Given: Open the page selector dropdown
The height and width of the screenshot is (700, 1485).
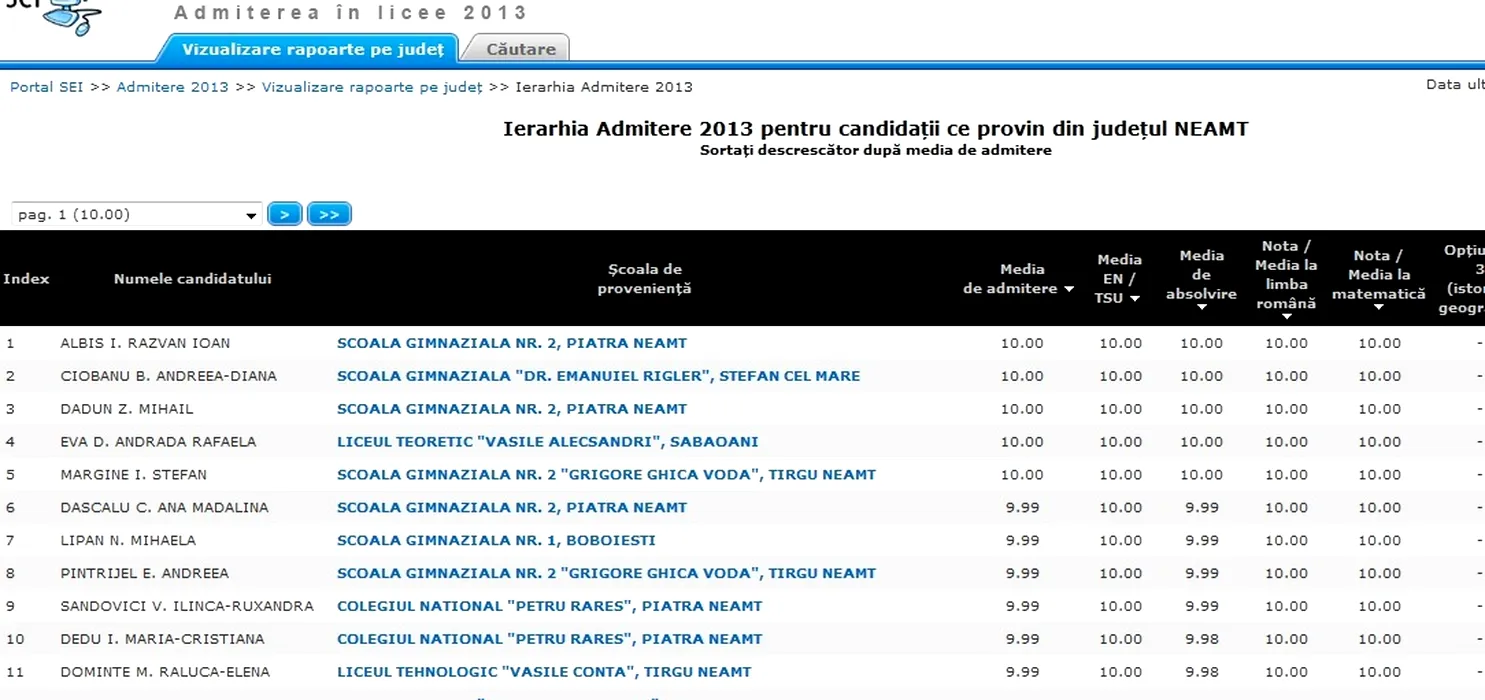Looking at the screenshot, I should pos(251,215).
